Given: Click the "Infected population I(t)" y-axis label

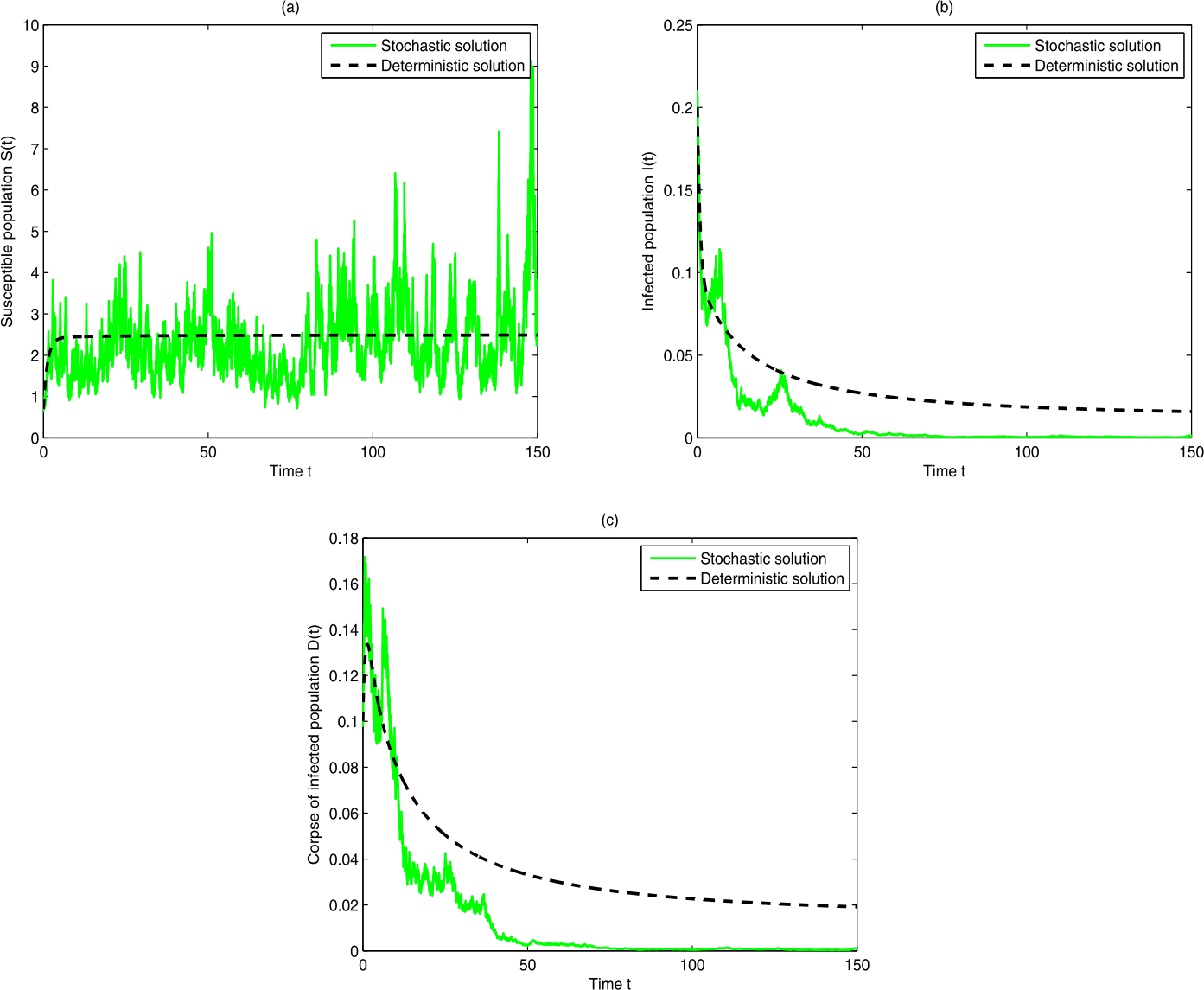Looking at the screenshot, I should point(649,232).
